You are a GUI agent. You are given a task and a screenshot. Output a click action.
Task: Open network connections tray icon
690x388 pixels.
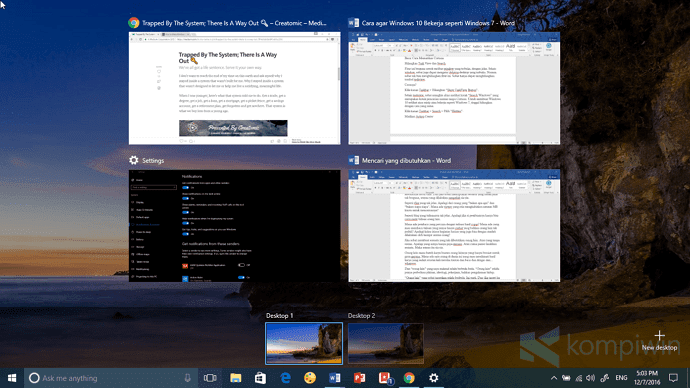(579, 378)
